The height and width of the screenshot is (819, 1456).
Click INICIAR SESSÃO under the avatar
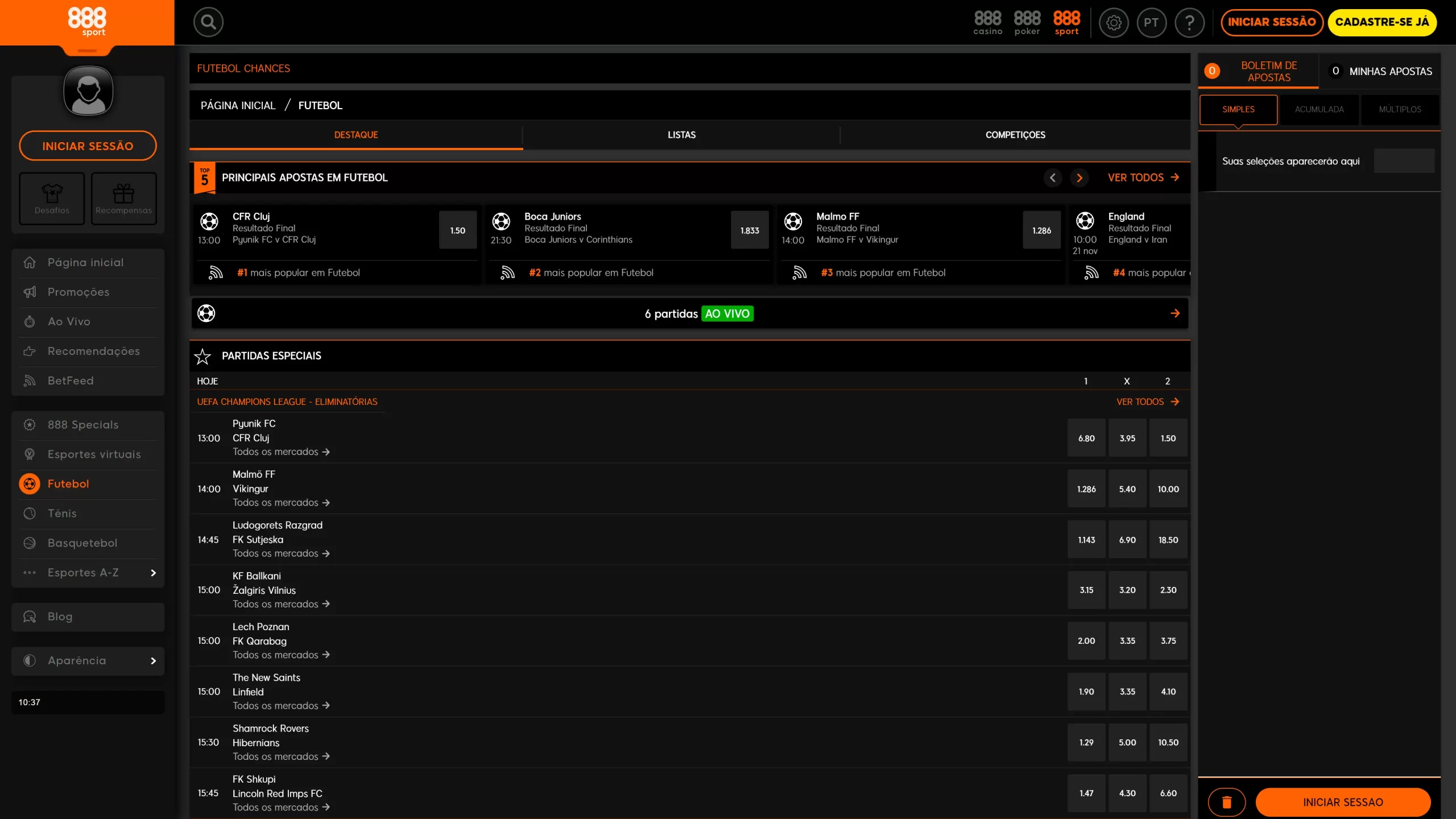(x=88, y=146)
